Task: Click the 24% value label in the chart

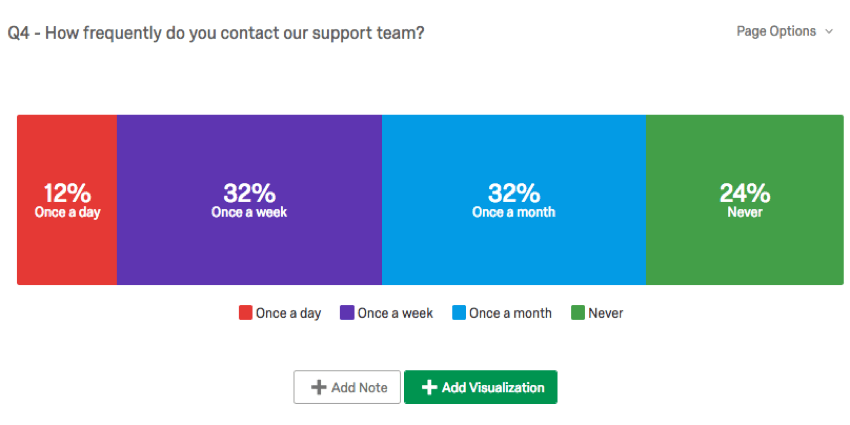Action: (x=744, y=193)
